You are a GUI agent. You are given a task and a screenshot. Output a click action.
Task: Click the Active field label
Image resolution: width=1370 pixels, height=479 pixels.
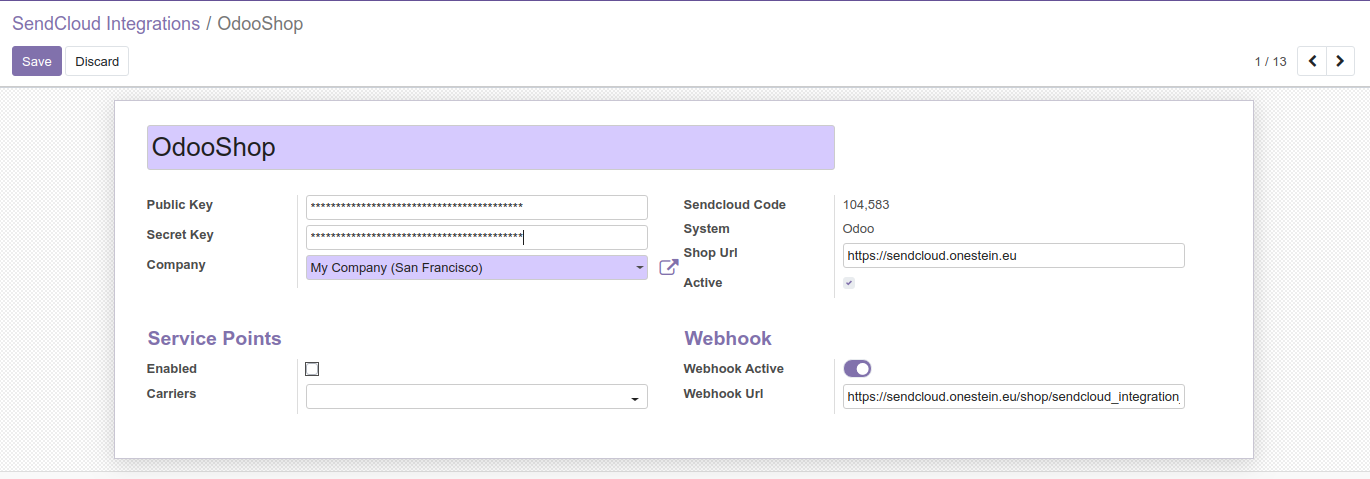tap(703, 283)
